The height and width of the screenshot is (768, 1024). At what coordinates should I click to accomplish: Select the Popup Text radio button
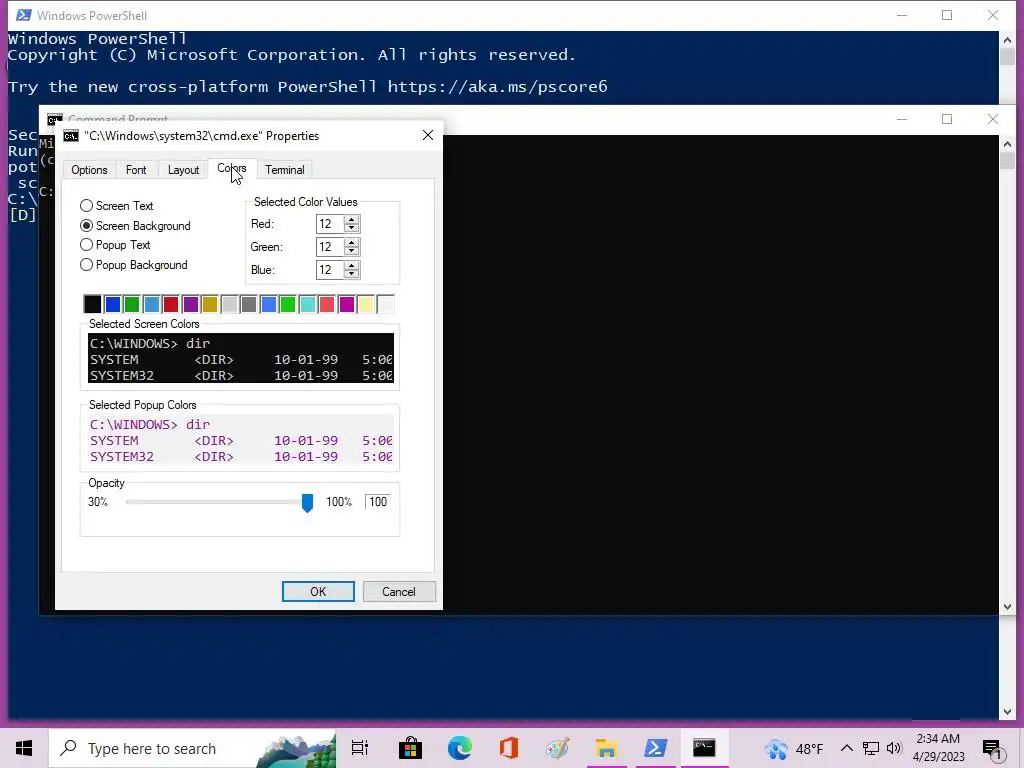coord(86,245)
